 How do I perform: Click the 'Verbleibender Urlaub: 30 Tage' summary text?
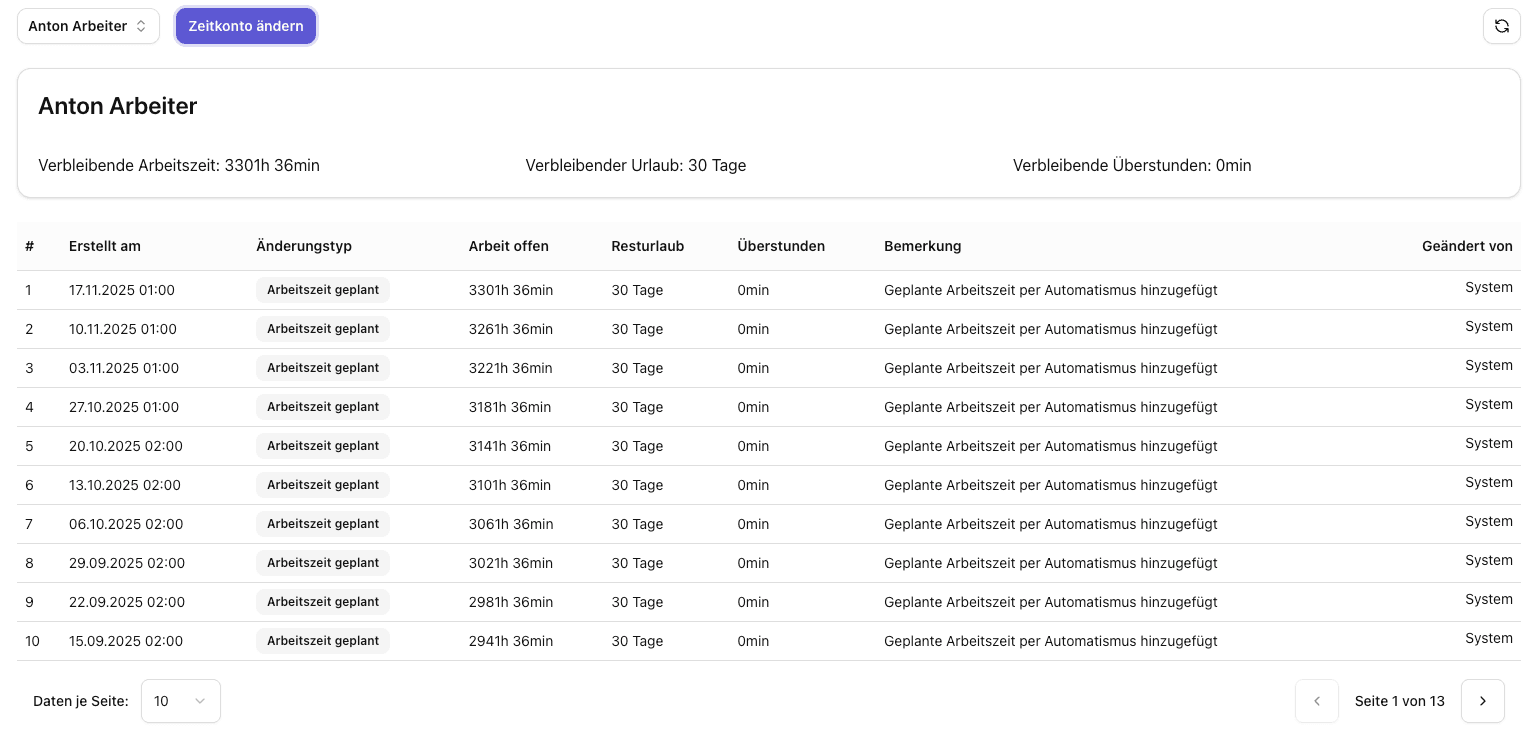[x=636, y=166]
